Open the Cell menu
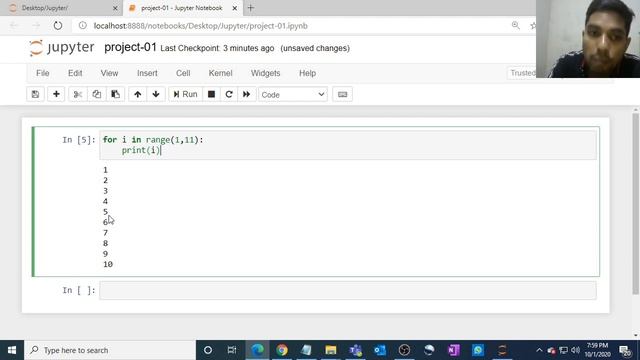This screenshot has height=360, width=640. coord(183,73)
